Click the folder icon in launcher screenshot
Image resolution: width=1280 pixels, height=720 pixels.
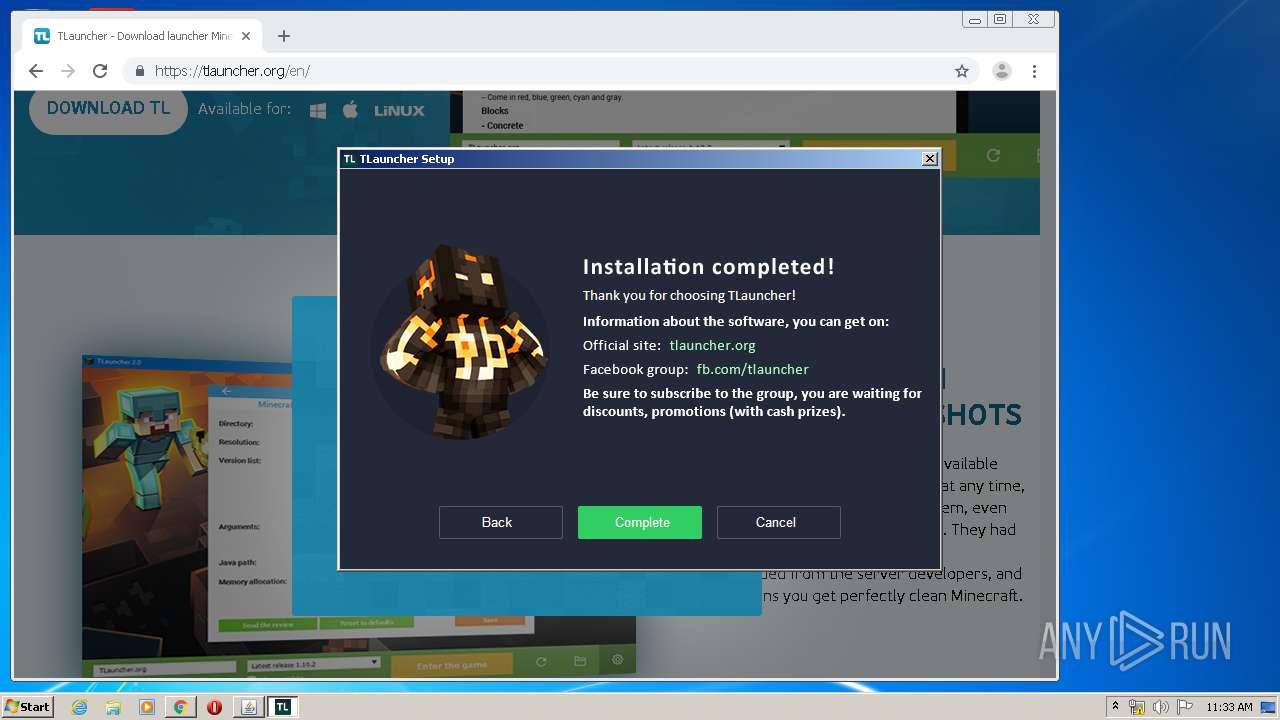(x=580, y=662)
